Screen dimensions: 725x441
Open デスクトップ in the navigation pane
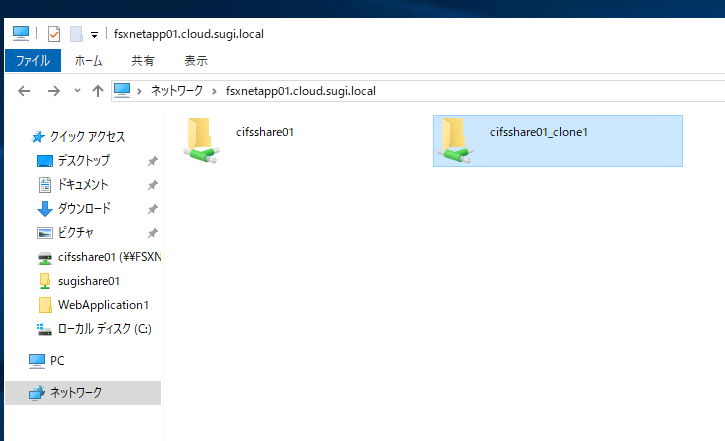click(84, 161)
